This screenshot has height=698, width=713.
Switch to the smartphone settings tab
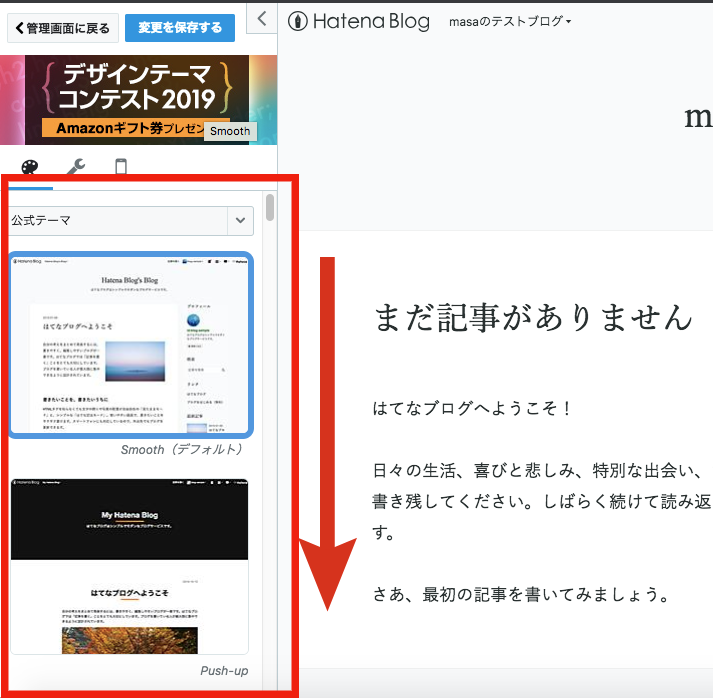[121, 166]
